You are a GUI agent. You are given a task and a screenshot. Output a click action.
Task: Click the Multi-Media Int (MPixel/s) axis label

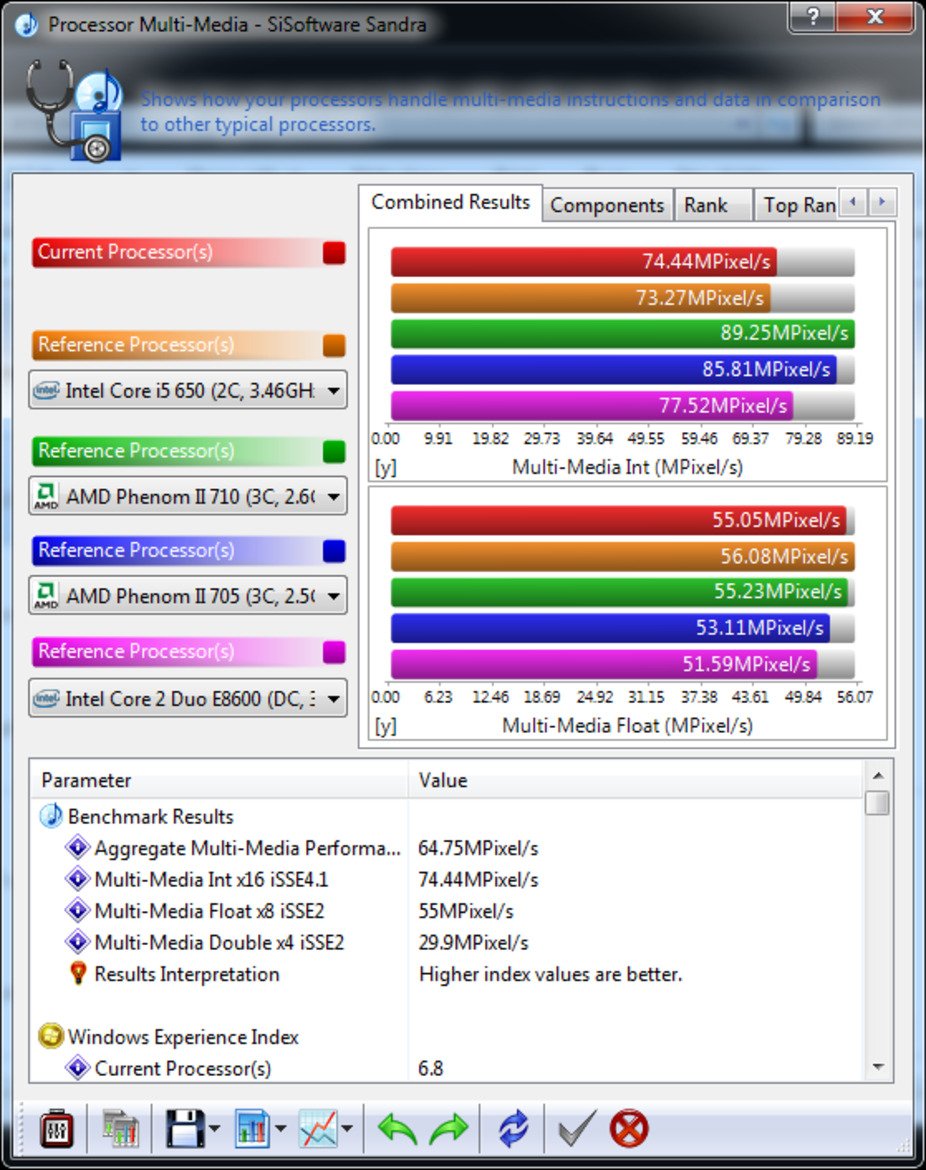click(x=627, y=467)
